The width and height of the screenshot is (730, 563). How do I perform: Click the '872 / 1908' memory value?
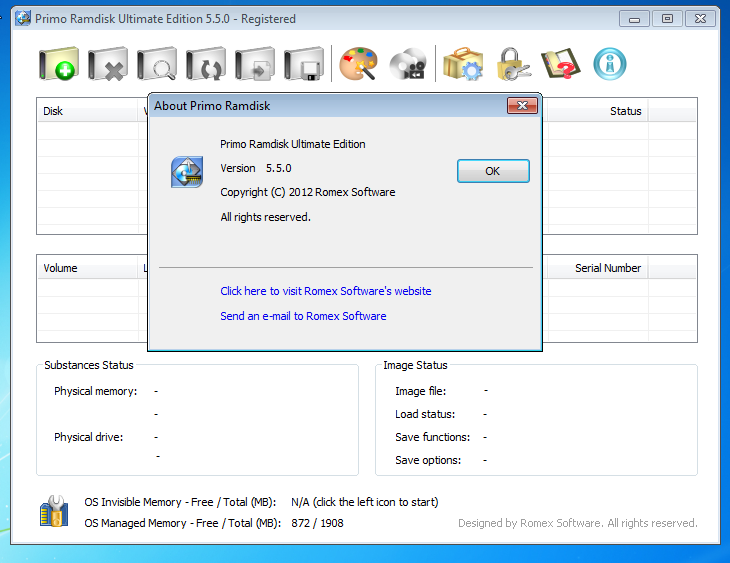coord(318,523)
